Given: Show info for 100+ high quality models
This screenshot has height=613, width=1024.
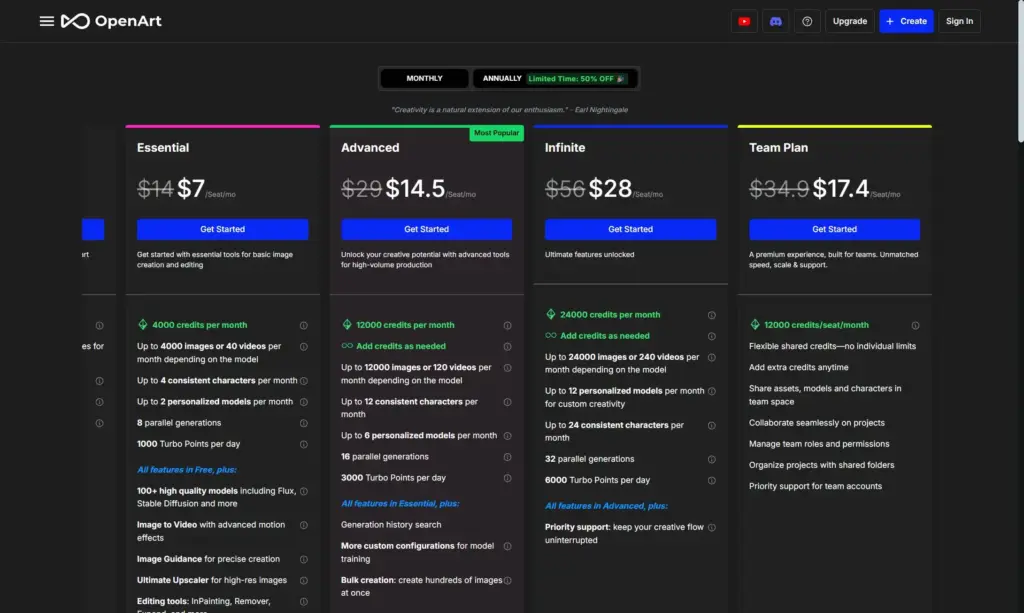Looking at the screenshot, I should coord(304,491).
